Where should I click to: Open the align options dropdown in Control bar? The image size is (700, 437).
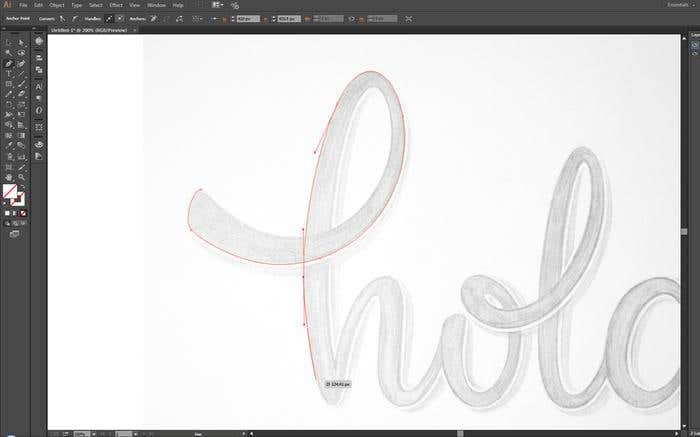coord(196,19)
